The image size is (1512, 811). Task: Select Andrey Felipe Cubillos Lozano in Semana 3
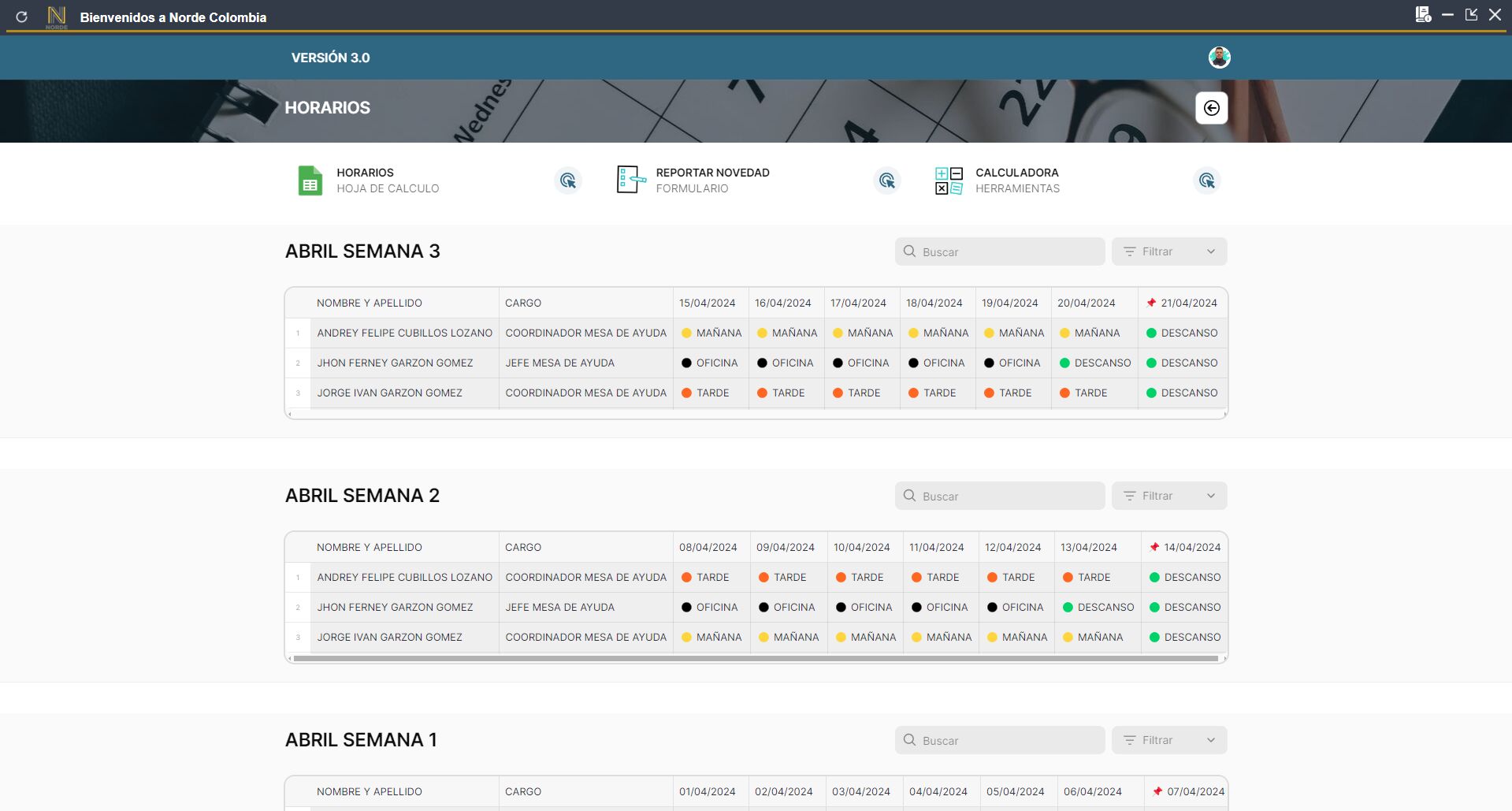(x=405, y=333)
